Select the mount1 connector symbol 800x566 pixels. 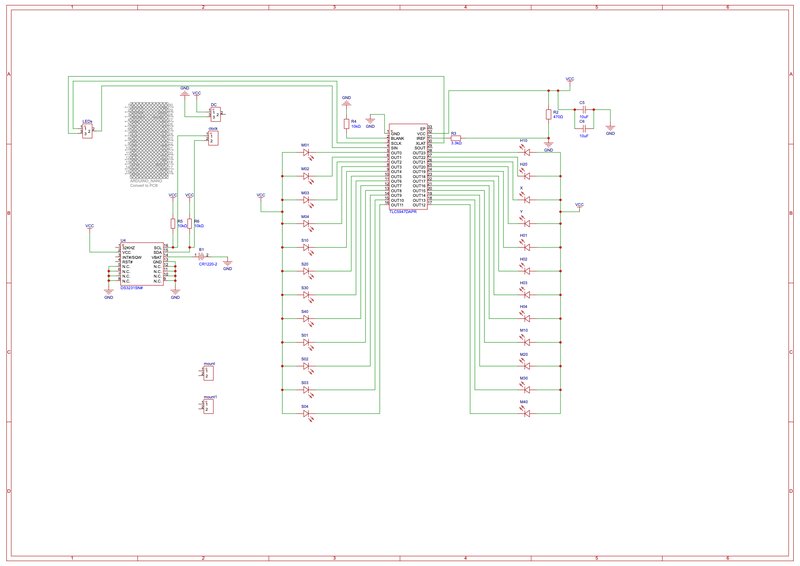click(x=208, y=406)
